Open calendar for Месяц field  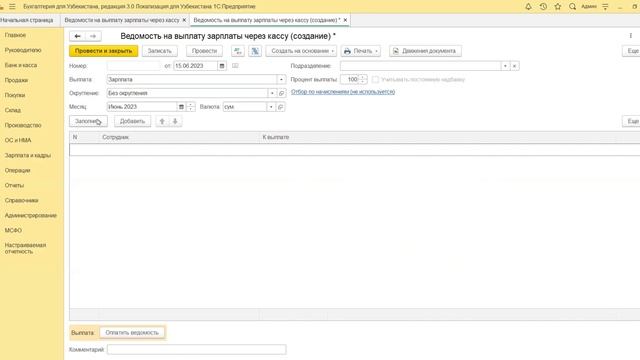(181, 107)
